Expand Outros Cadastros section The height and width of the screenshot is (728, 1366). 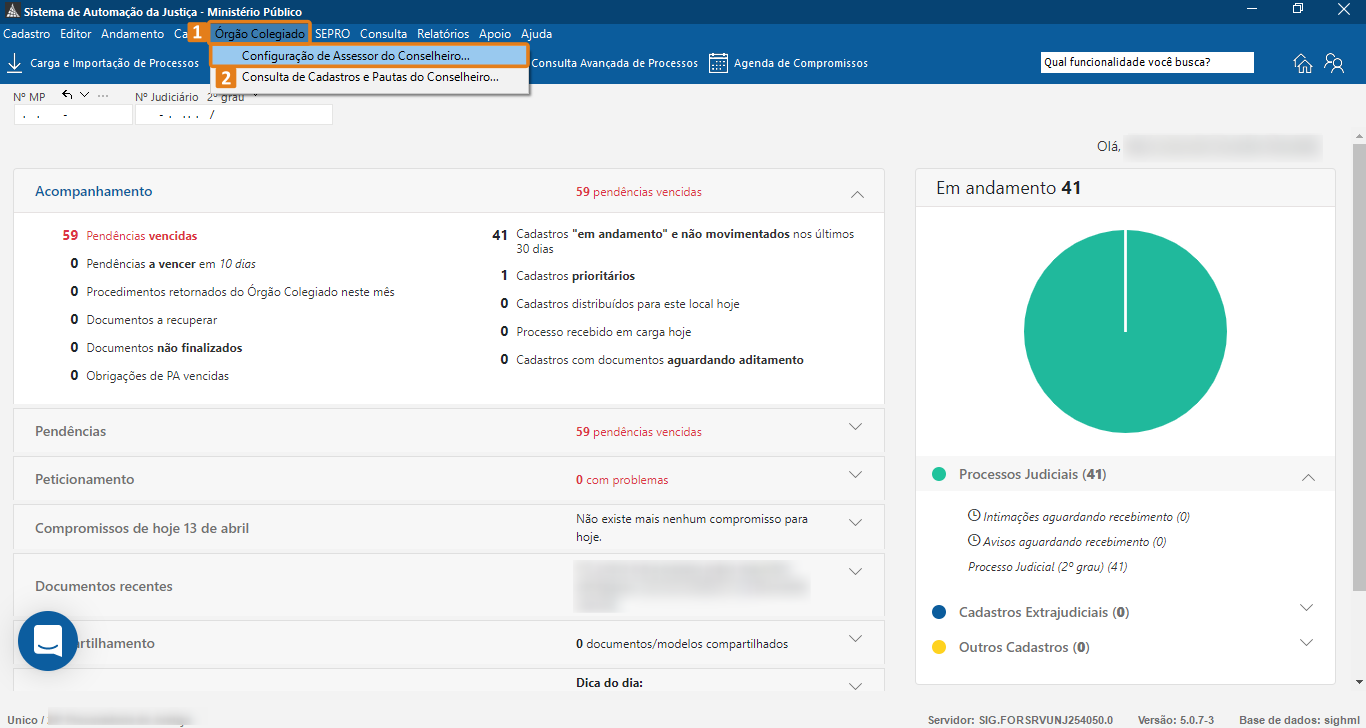[1306, 643]
